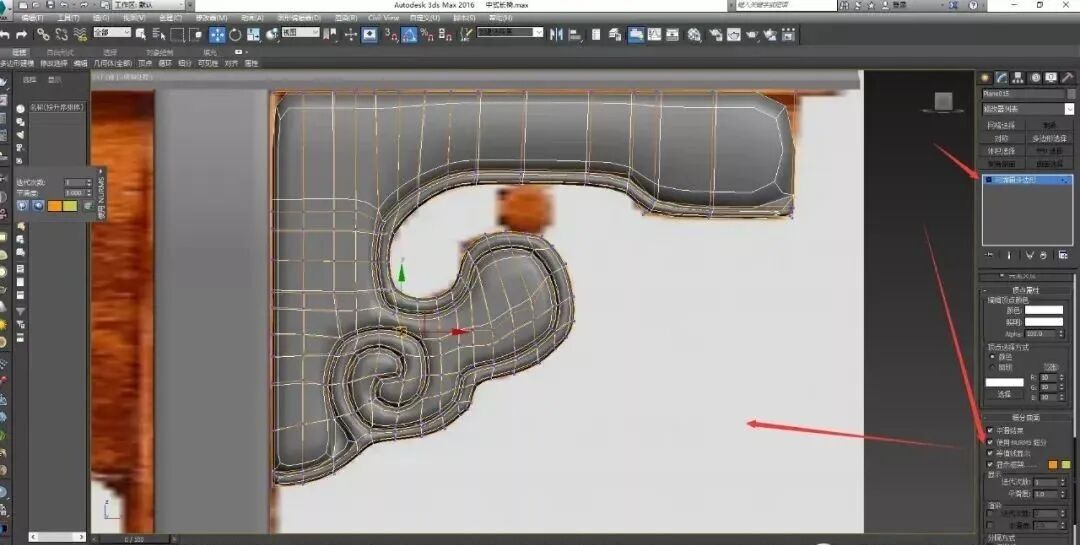Activate the Select Object tool

(x=141, y=34)
